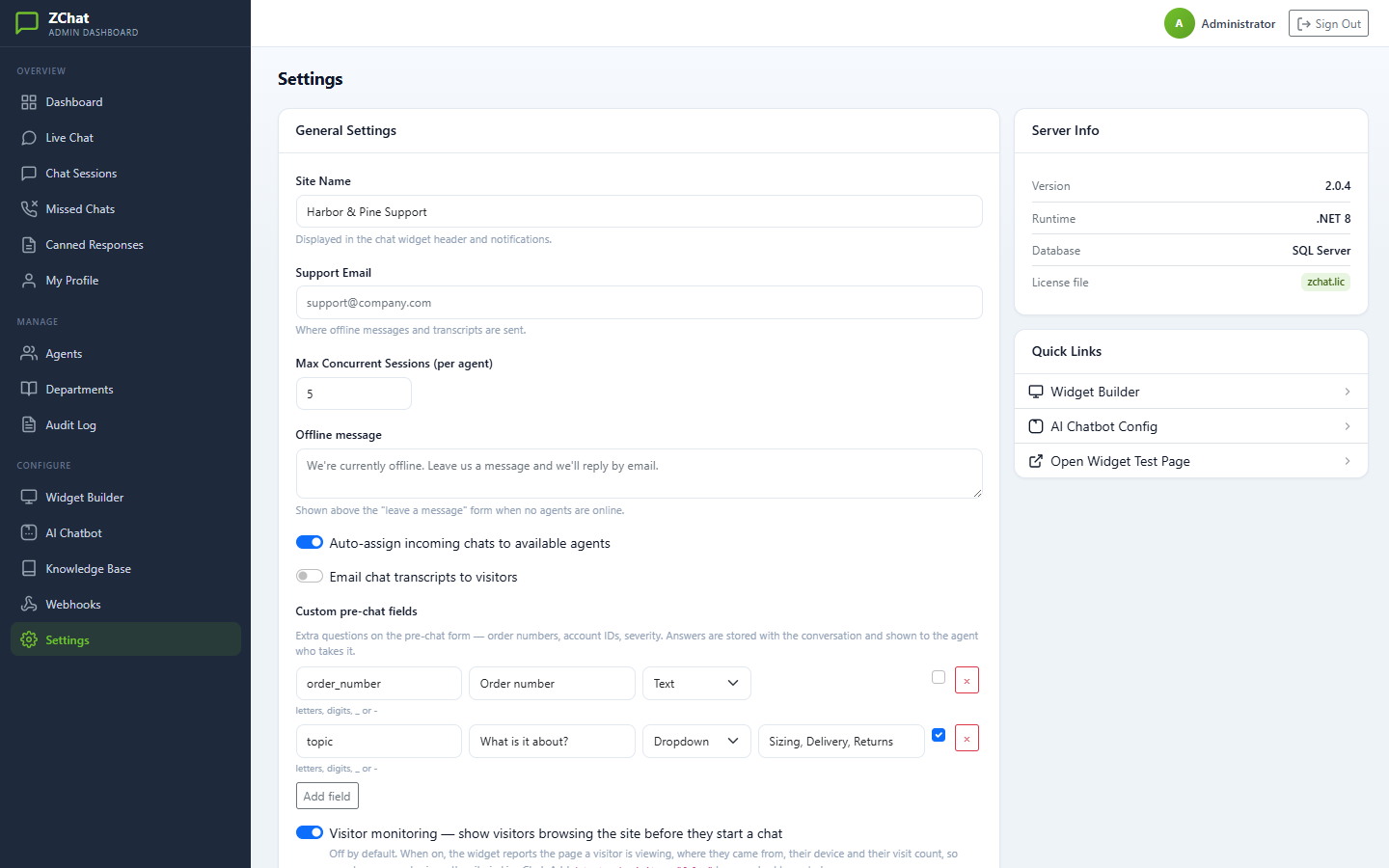Image resolution: width=1389 pixels, height=868 pixels.
Task: Focus the Support Email input
Action: coord(639,303)
